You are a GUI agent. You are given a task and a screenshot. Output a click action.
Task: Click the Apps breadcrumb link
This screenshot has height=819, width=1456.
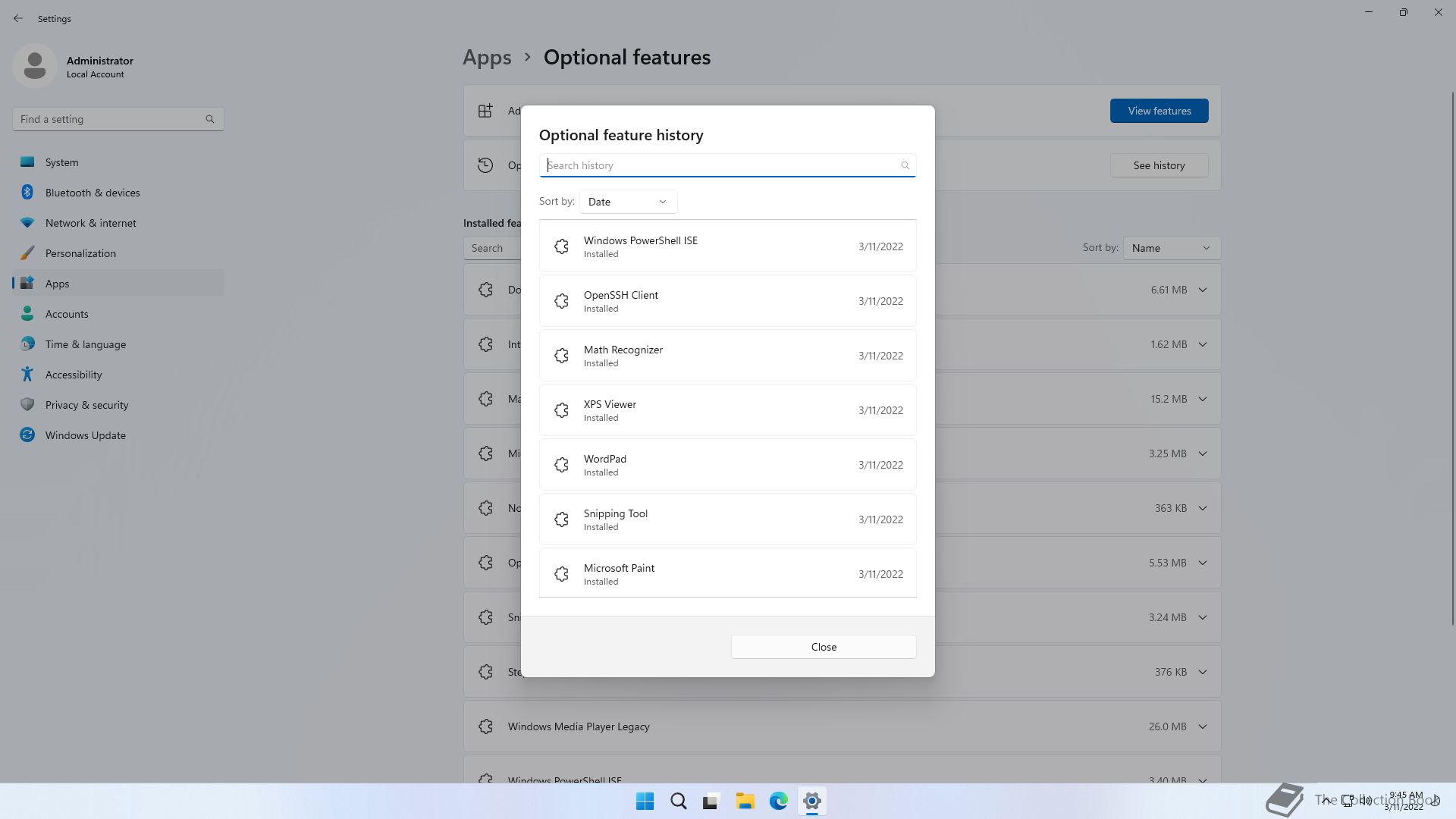pyautogui.click(x=487, y=57)
